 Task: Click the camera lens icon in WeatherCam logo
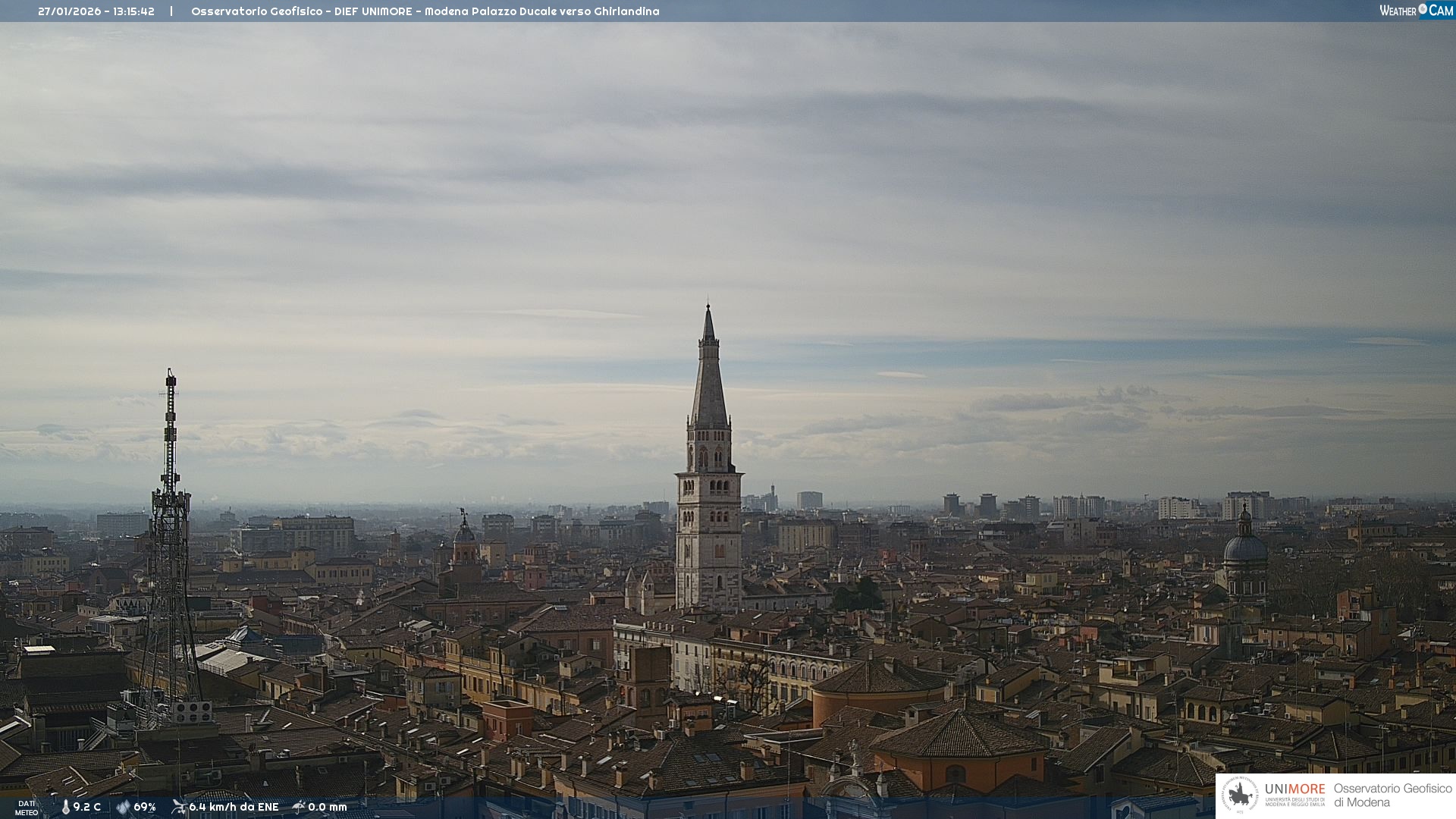(x=1423, y=9)
